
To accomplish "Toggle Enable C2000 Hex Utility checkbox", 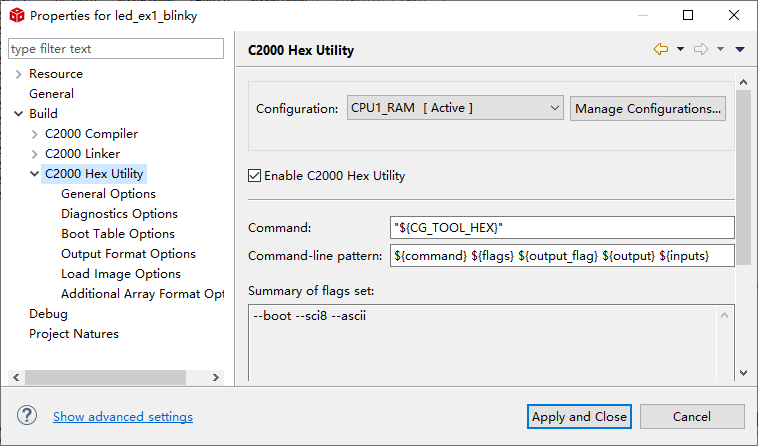I will pos(254,175).
